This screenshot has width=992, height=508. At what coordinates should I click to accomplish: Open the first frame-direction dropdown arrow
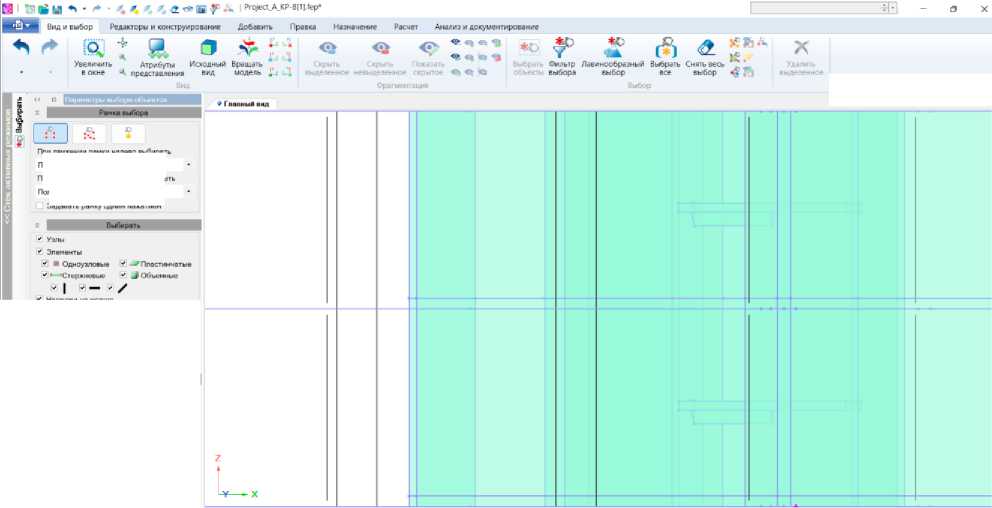coord(189,165)
